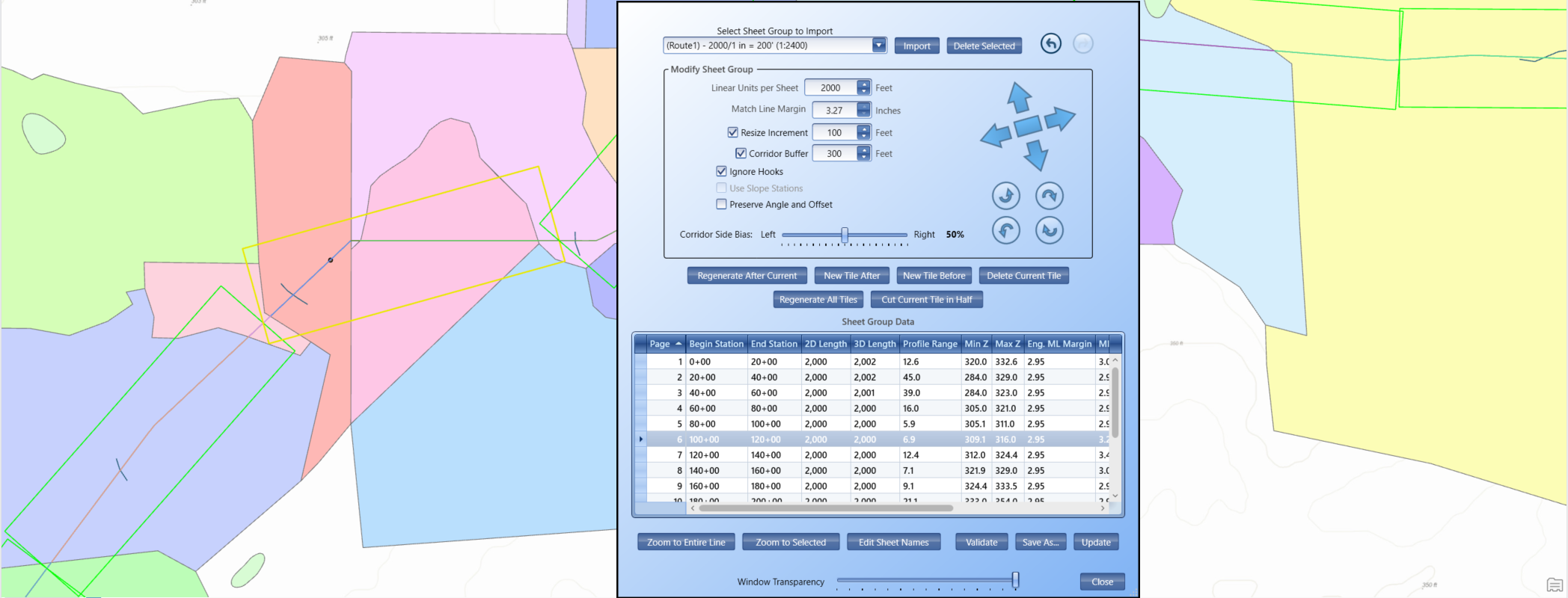
Task: Click the table's horizontal scrollbar thumb
Action: click(826, 508)
